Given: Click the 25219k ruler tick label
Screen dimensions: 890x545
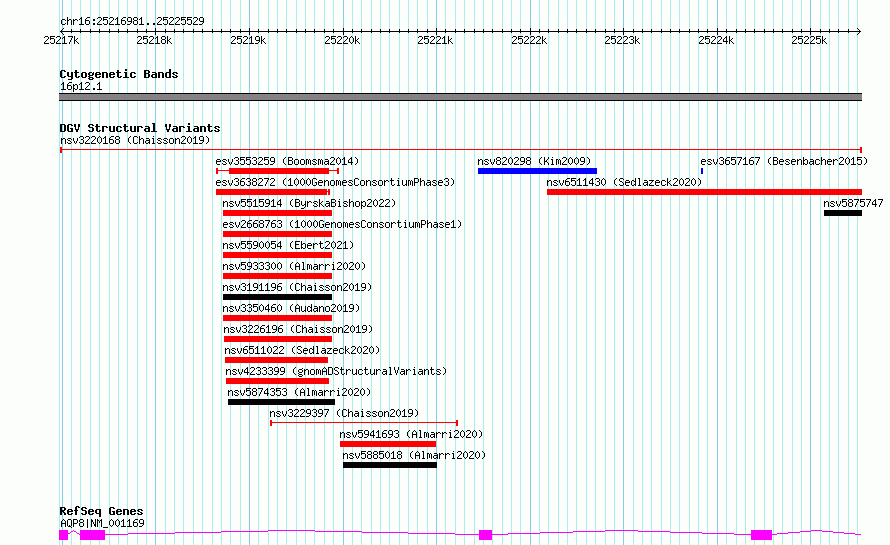Looking at the screenshot, I should pyautogui.click(x=248, y=40).
